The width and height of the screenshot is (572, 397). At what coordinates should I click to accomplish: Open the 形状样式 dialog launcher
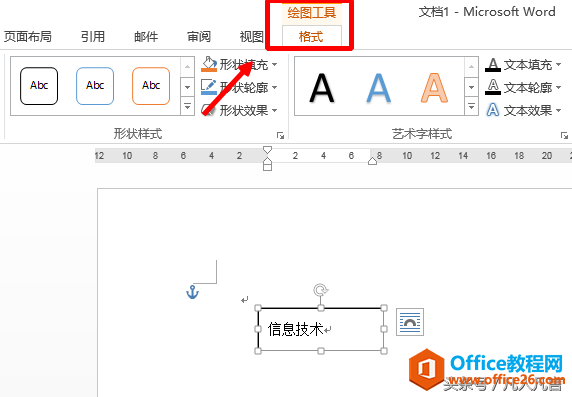click(280, 136)
